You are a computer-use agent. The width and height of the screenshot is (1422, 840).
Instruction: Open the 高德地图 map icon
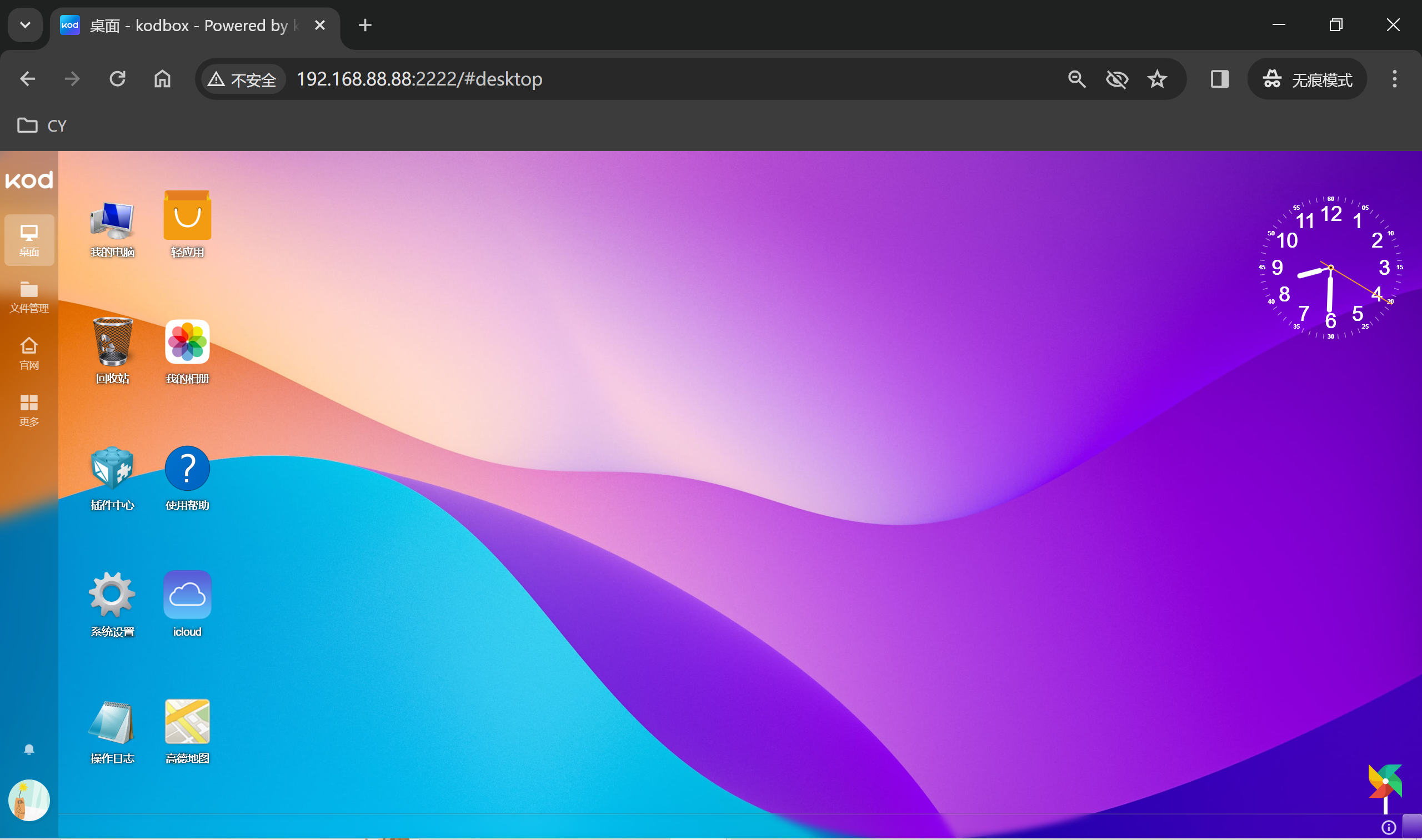coord(187,731)
